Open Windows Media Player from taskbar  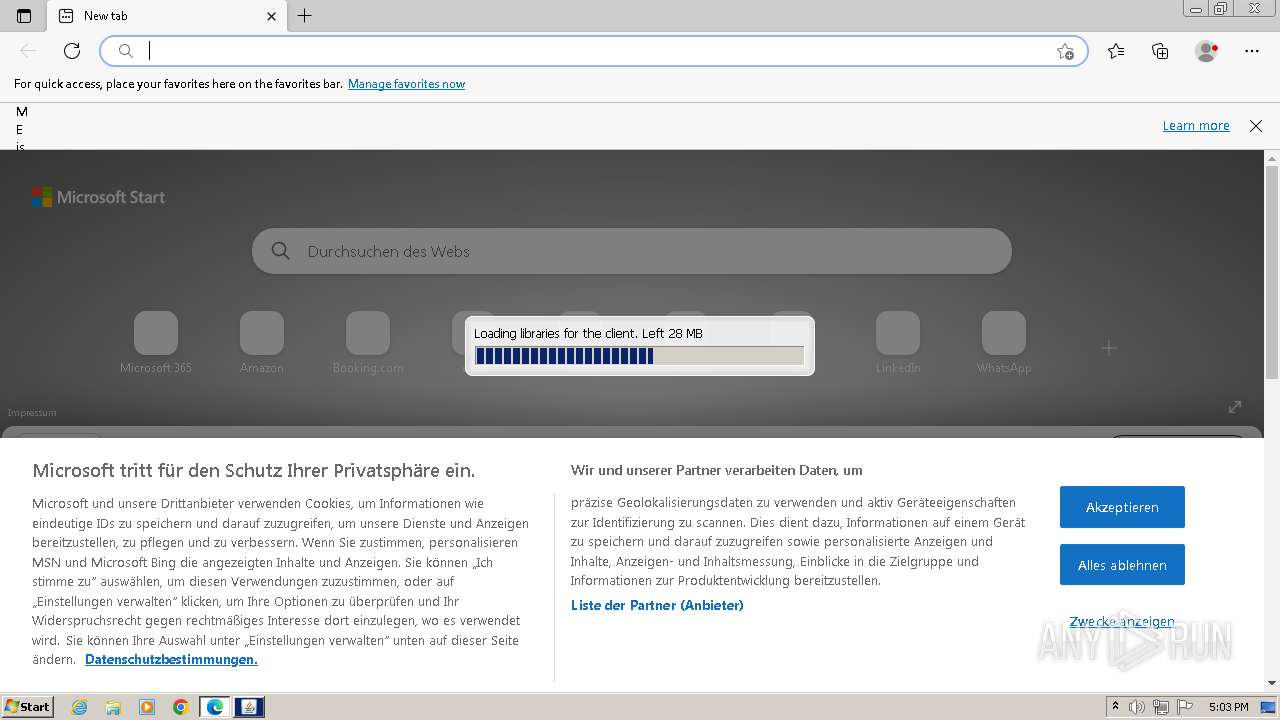[x=147, y=707]
